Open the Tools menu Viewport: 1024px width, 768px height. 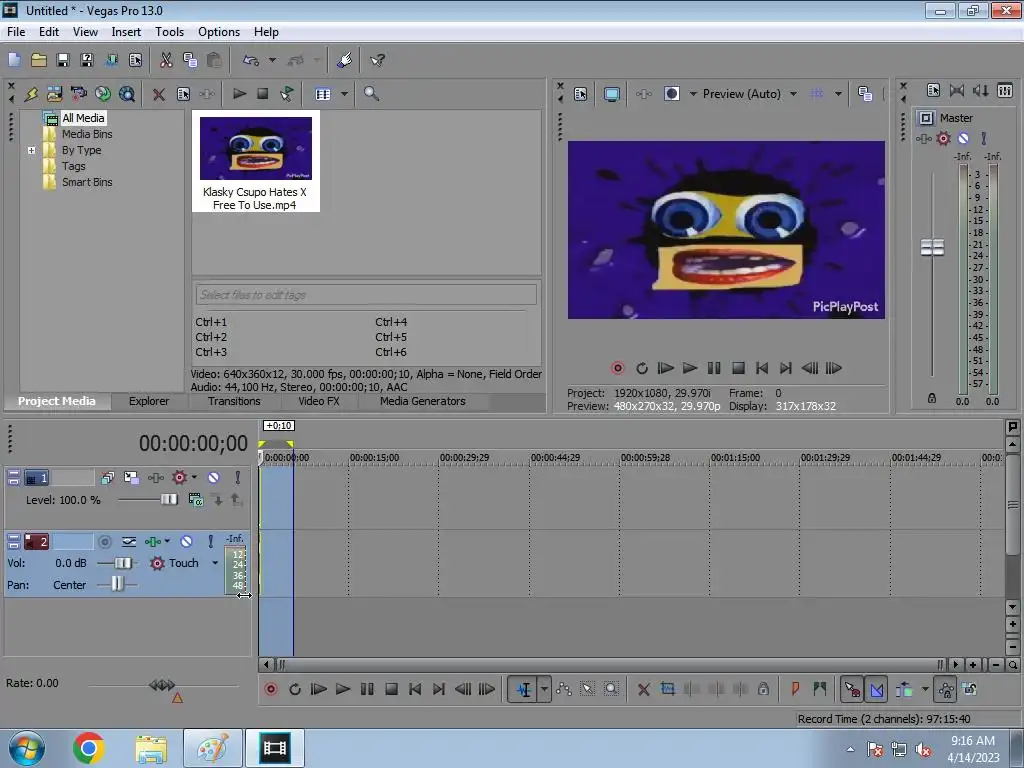(169, 32)
